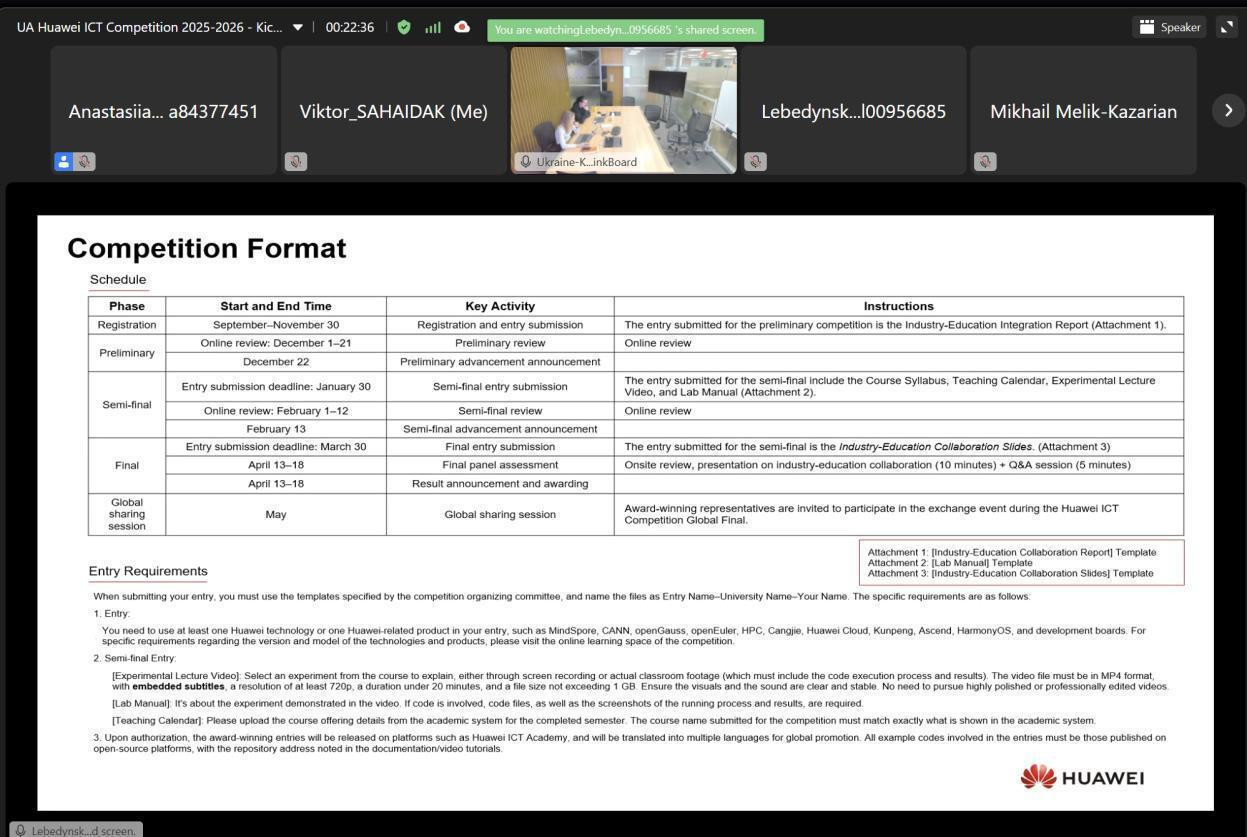Enter full screen using the expand icon

[1227, 27]
